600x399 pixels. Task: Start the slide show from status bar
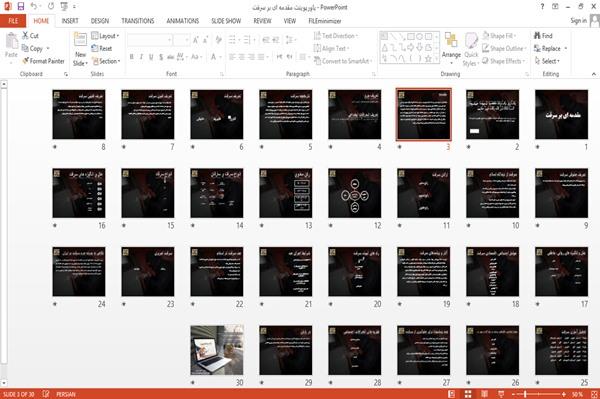501,394
